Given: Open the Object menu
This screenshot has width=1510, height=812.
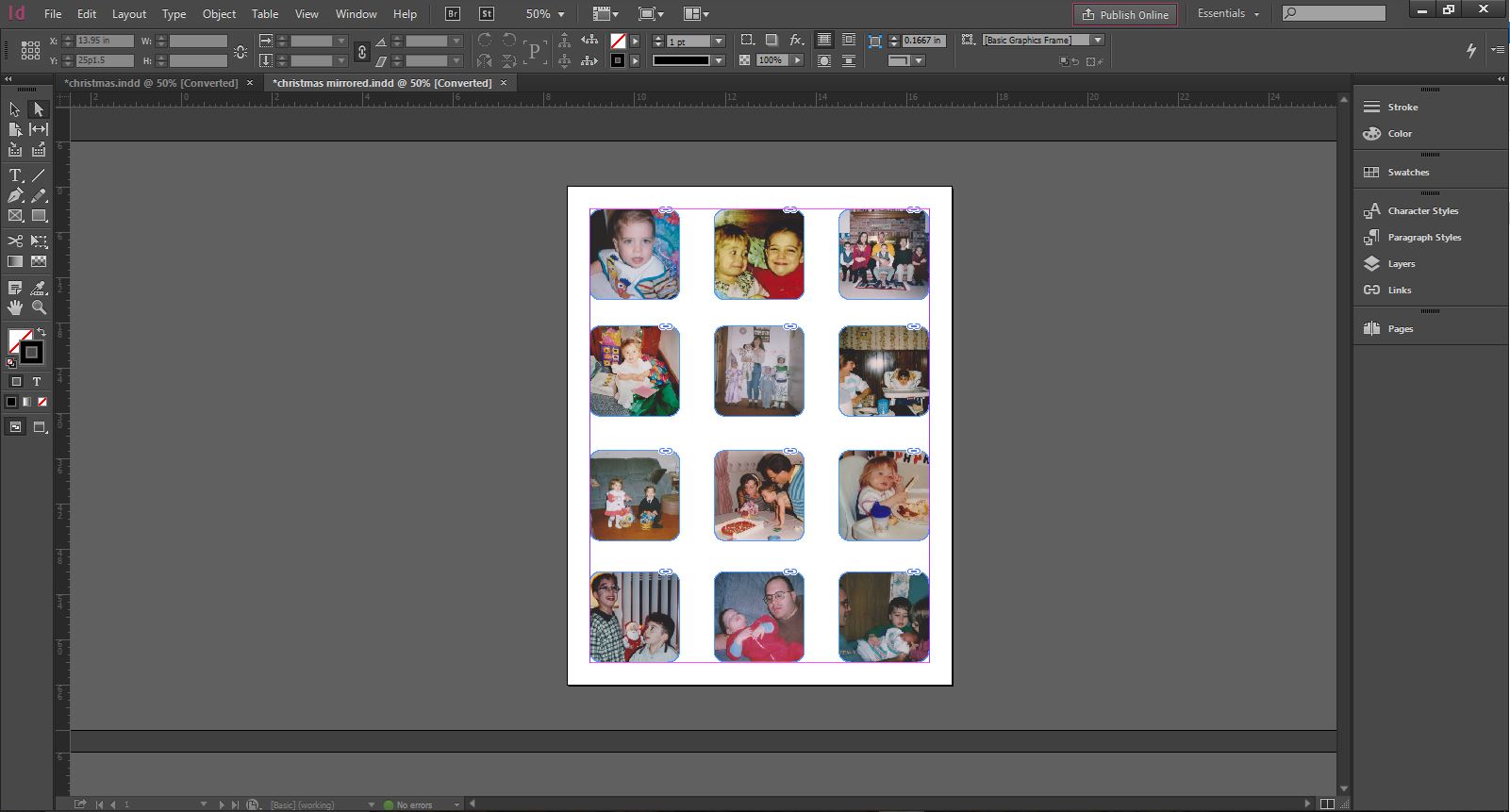Looking at the screenshot, I should [219, 14].
